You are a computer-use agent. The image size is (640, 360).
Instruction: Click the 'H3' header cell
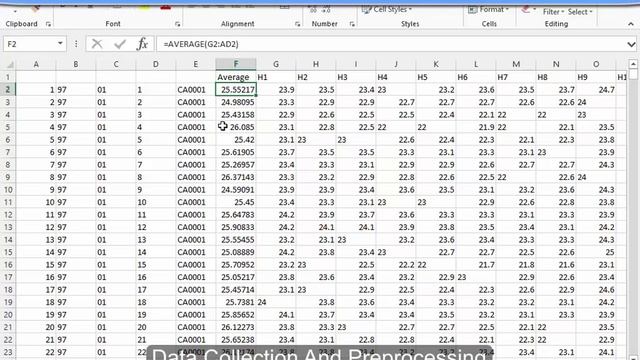[356, 77]
